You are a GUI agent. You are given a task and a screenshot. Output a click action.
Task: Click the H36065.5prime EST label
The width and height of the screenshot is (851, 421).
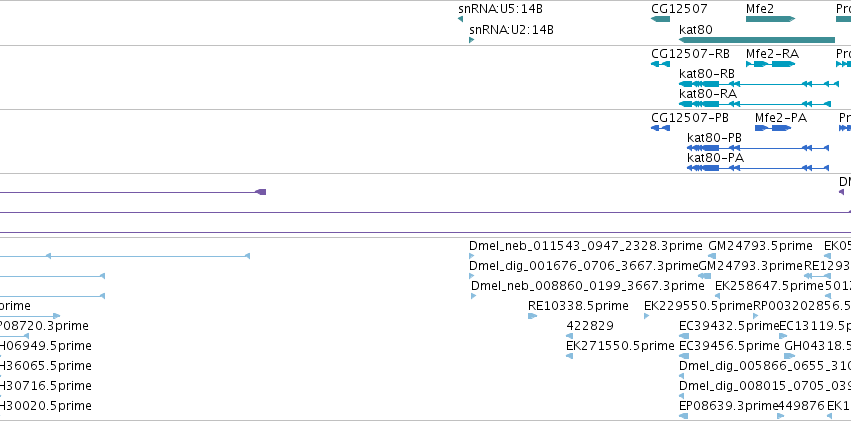point(46,366)
